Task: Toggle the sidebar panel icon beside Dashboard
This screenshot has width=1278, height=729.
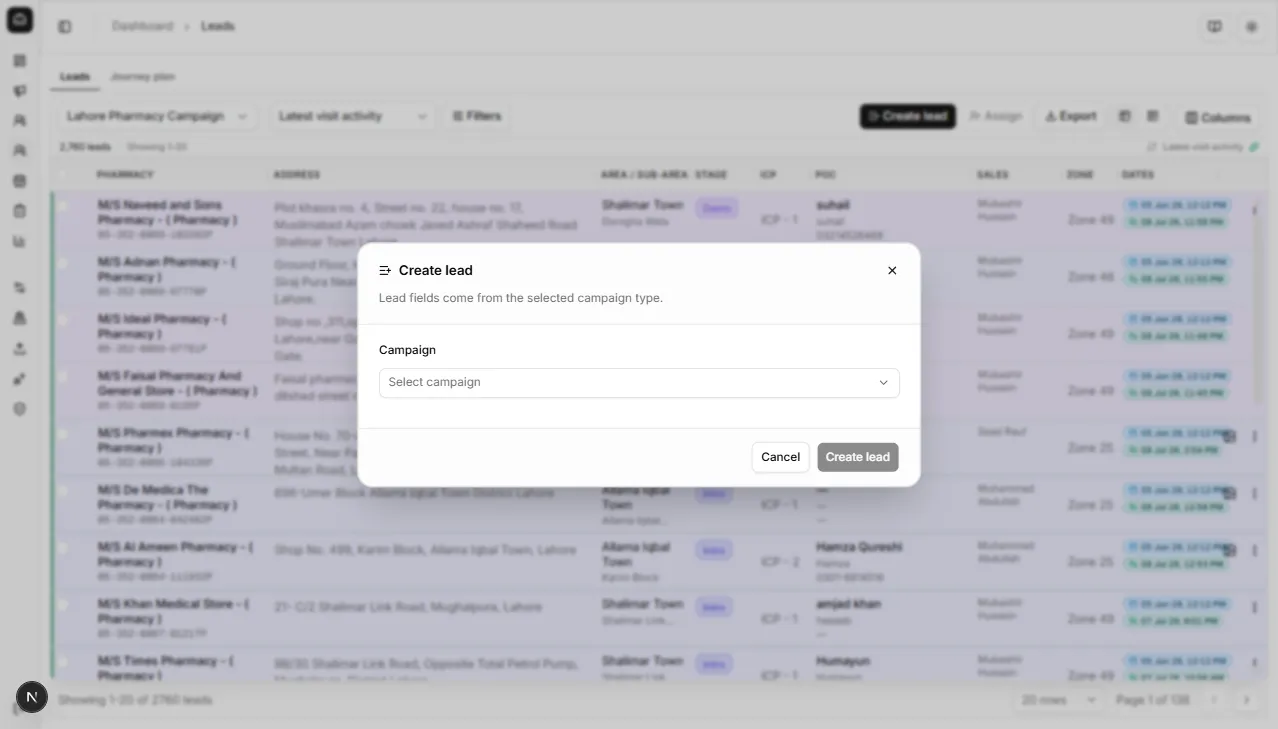Action: pyautogui.click(x=65, y=27)
